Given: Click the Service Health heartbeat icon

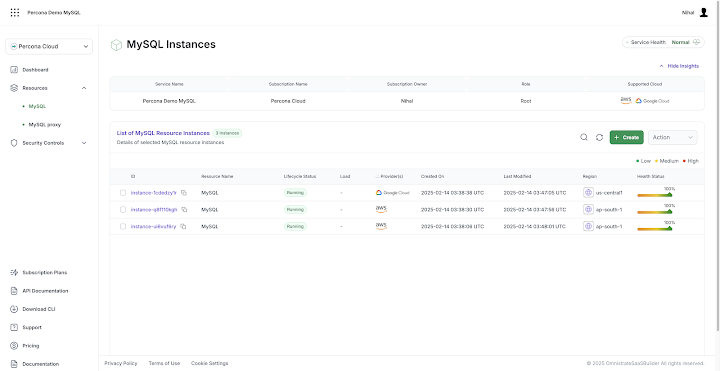Looking at the screenshot, I should pyautogui.click(x=697, y=42).
